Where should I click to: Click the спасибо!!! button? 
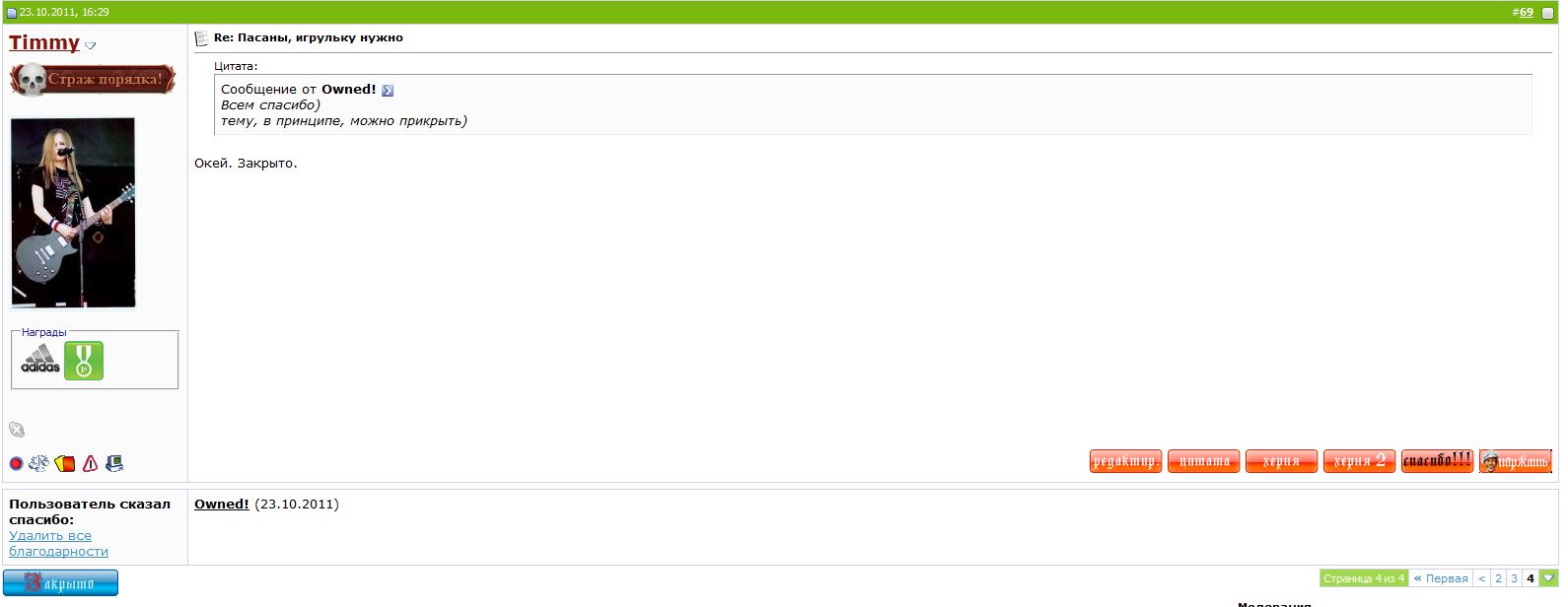click(x=1437, y=461)
